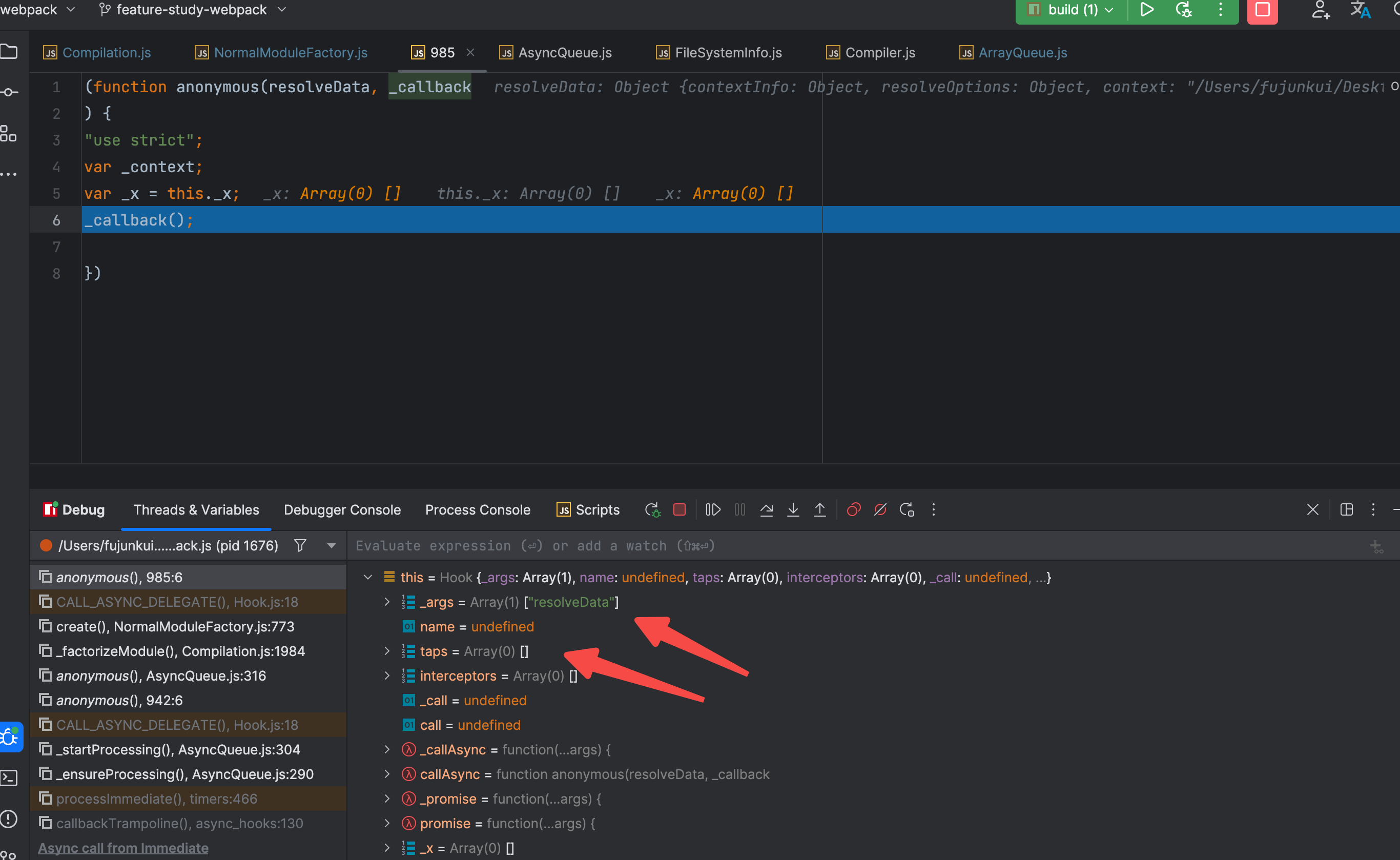Stop the debug session in toolbar
Screen dimensions: 1400x860
pyautogui.click(x=680, y=509)
